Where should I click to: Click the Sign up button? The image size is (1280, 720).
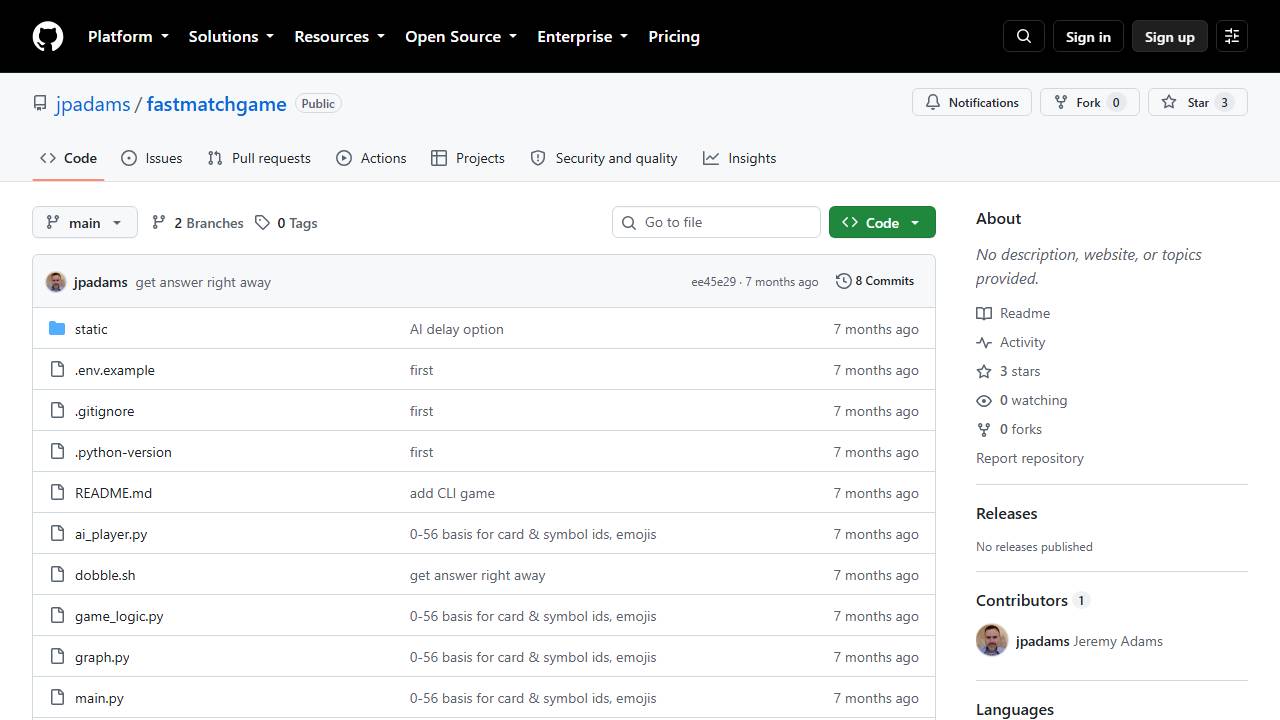(x=1170, y=36)
